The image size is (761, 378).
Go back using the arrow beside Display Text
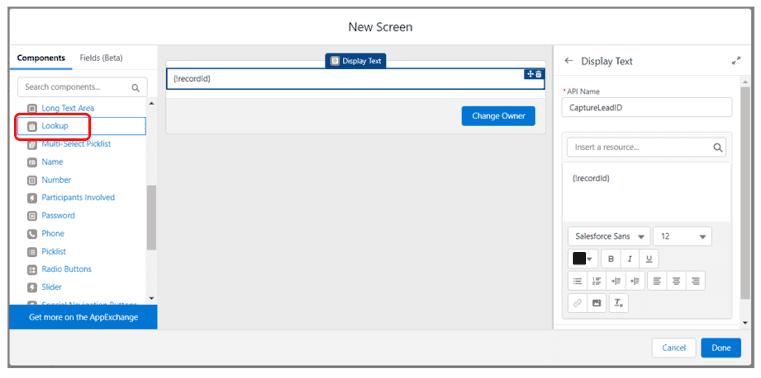(x=569, y=61)
